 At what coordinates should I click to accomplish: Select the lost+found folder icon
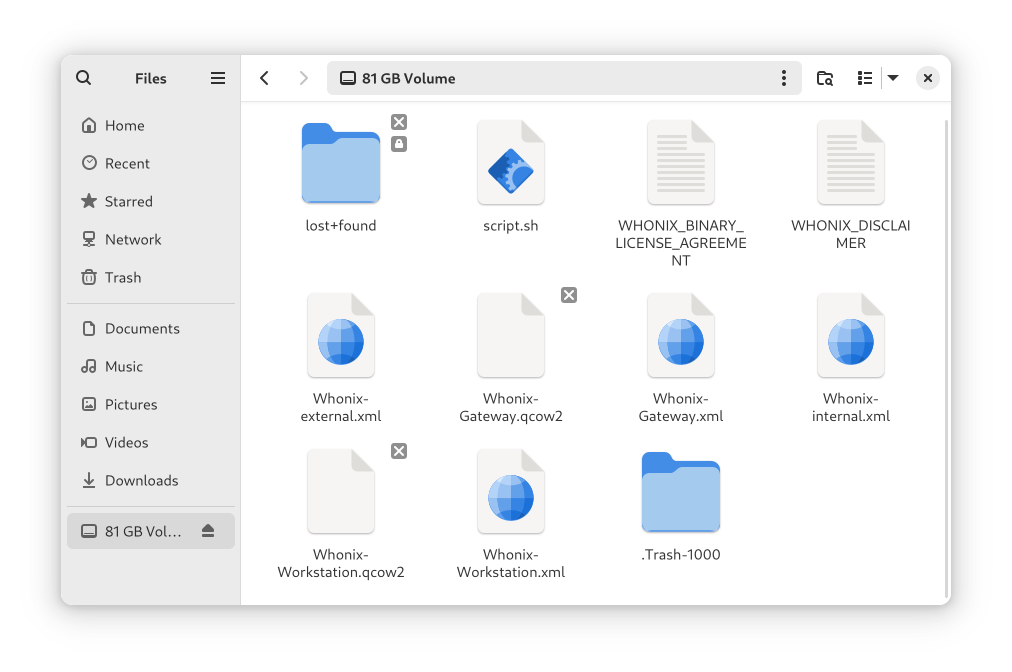click(x=341, y=163)
